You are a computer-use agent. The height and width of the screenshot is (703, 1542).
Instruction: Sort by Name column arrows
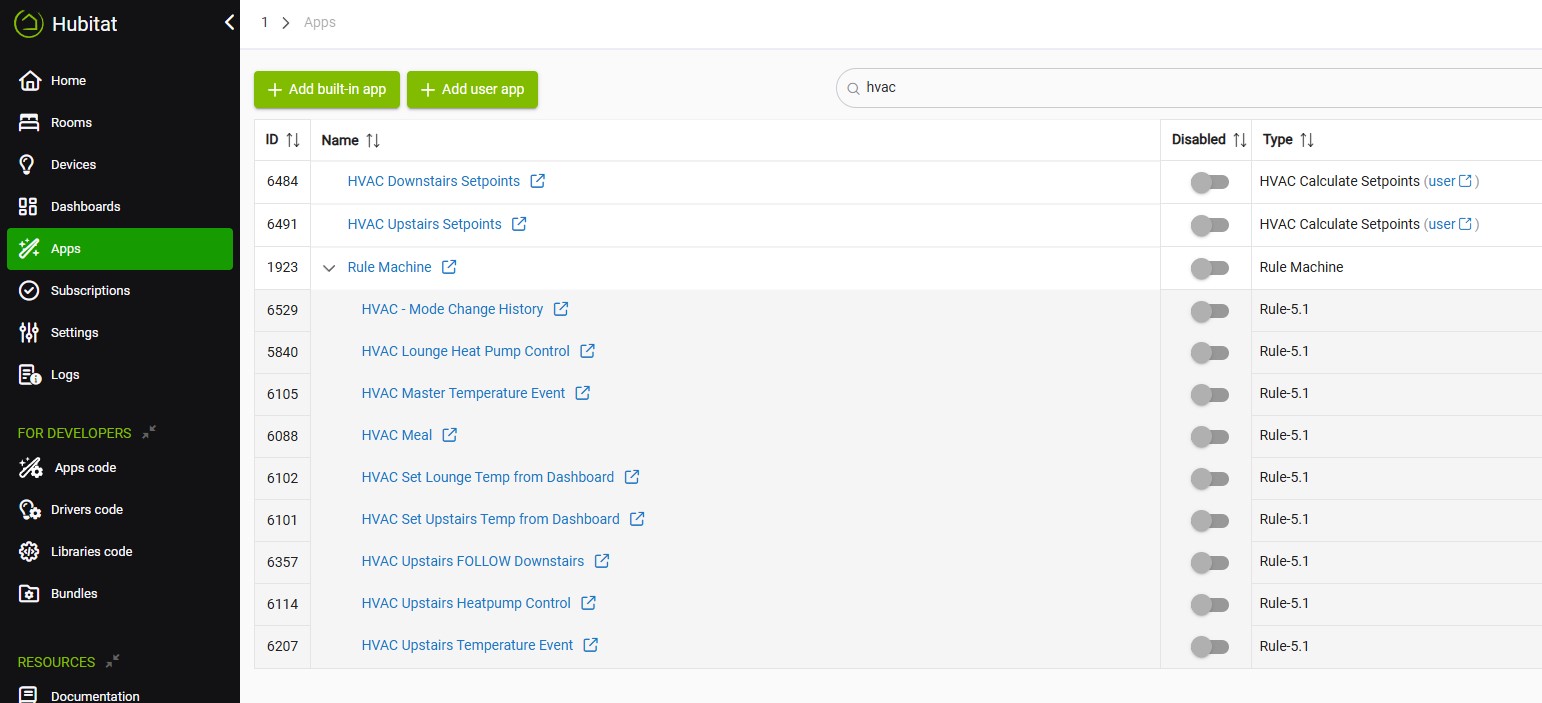click(x=372, y=140)
